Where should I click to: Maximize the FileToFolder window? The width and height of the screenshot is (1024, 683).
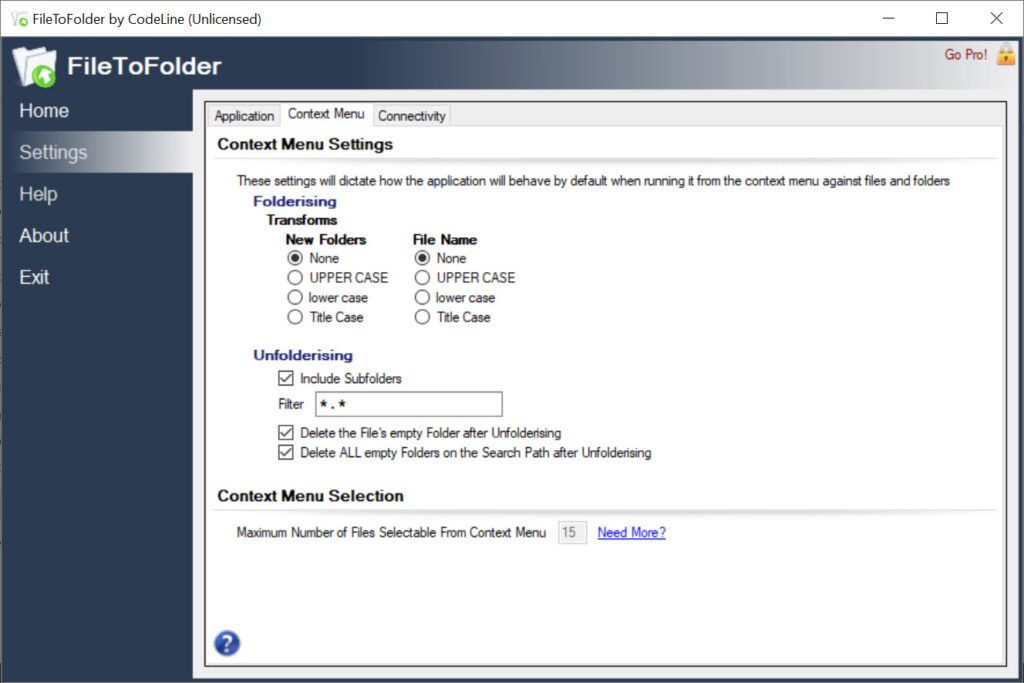942,18
